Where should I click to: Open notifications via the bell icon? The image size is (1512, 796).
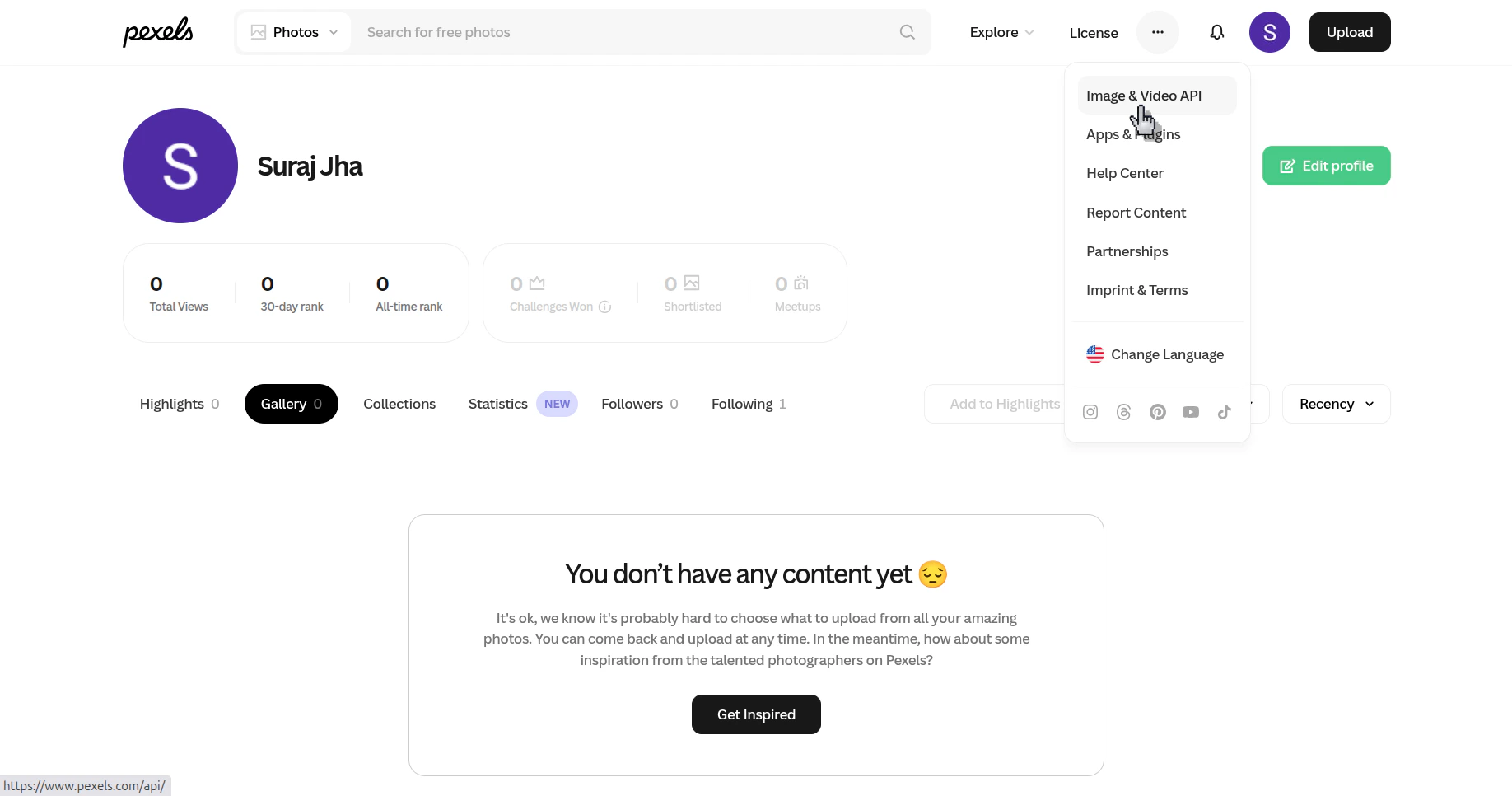click(1216, 32)
